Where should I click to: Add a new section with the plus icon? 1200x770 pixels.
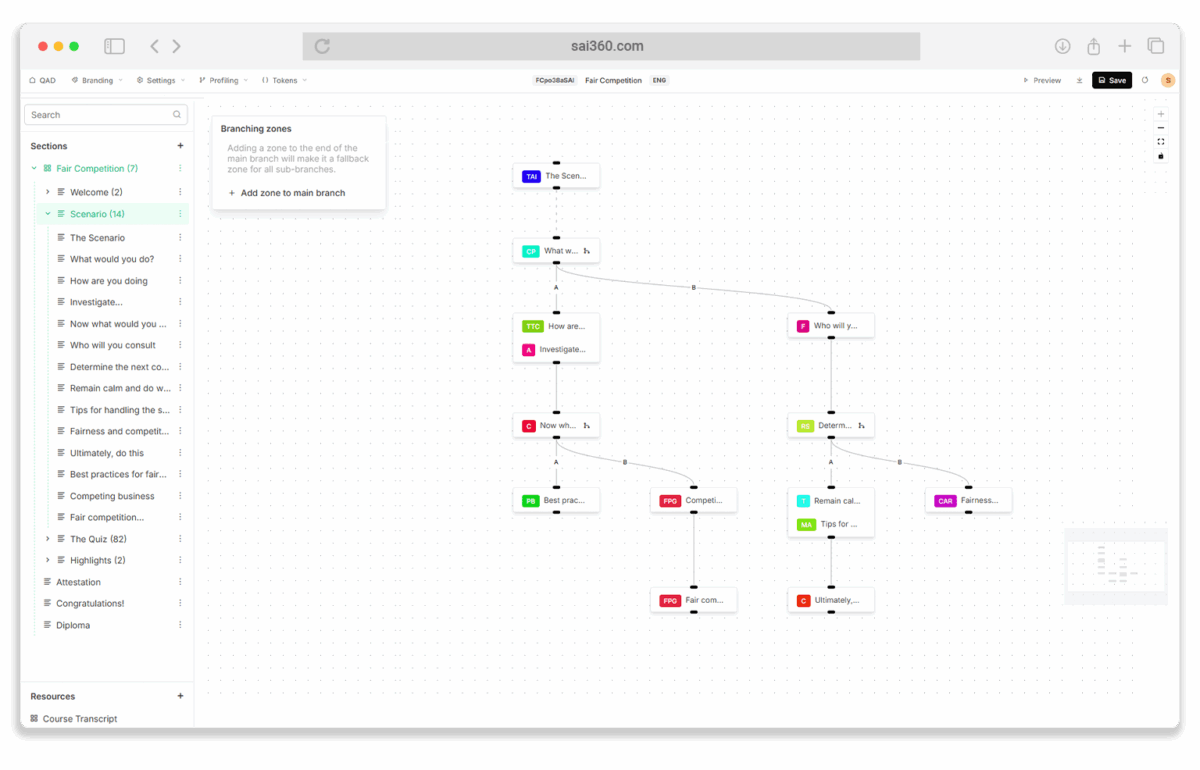point(180,146)
